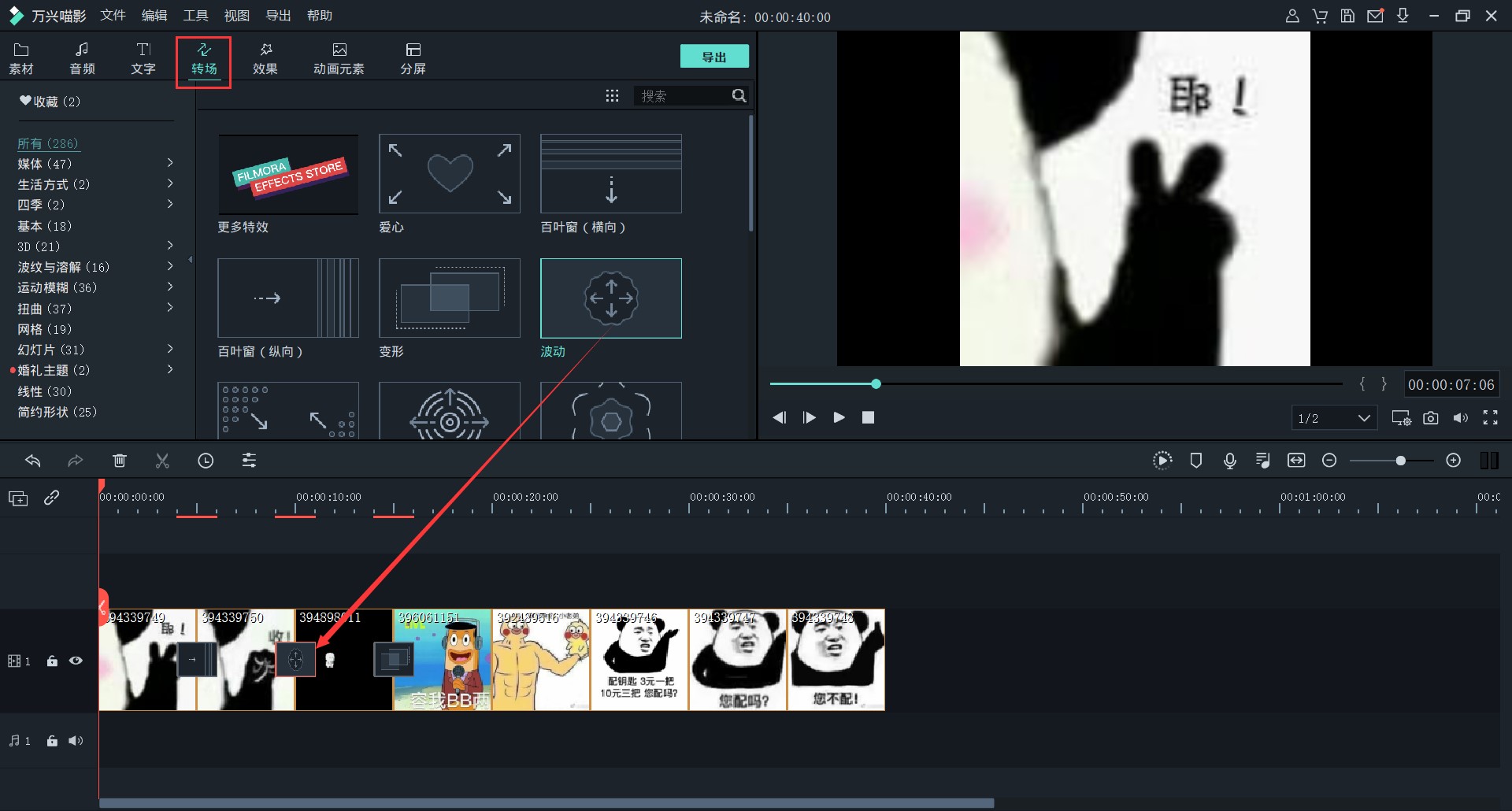The image size is (1512, 811).
Task: Open the sliders adjust settings icon
Action: [249, 461]
